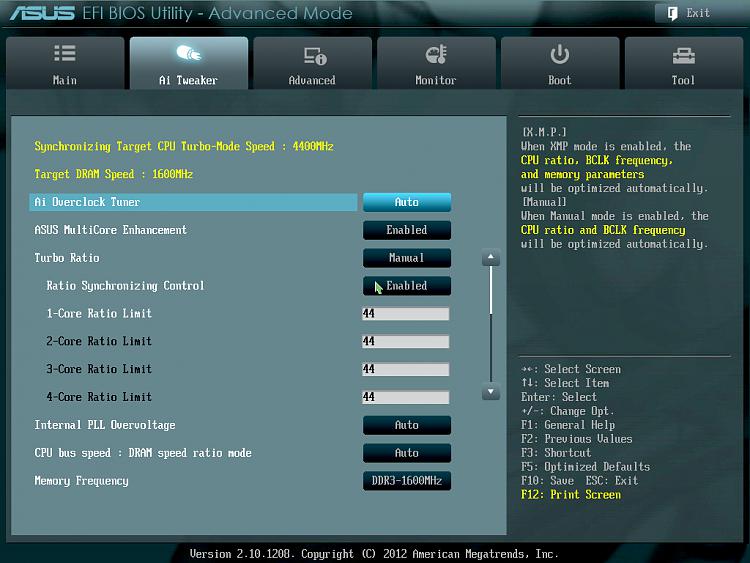Select 1-Core Ratio Limit label

click(99, 314)
